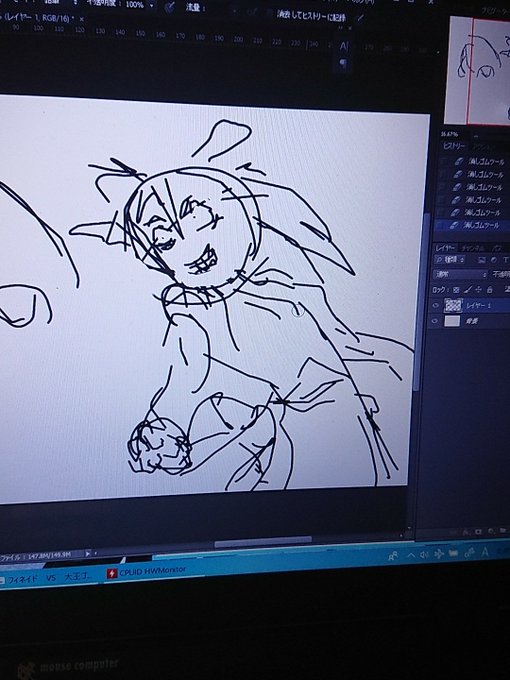This screenshot has width=510, height=680.
Task: Toggle the pen pressure opacity icon
Action: click(x=170, y=7)
